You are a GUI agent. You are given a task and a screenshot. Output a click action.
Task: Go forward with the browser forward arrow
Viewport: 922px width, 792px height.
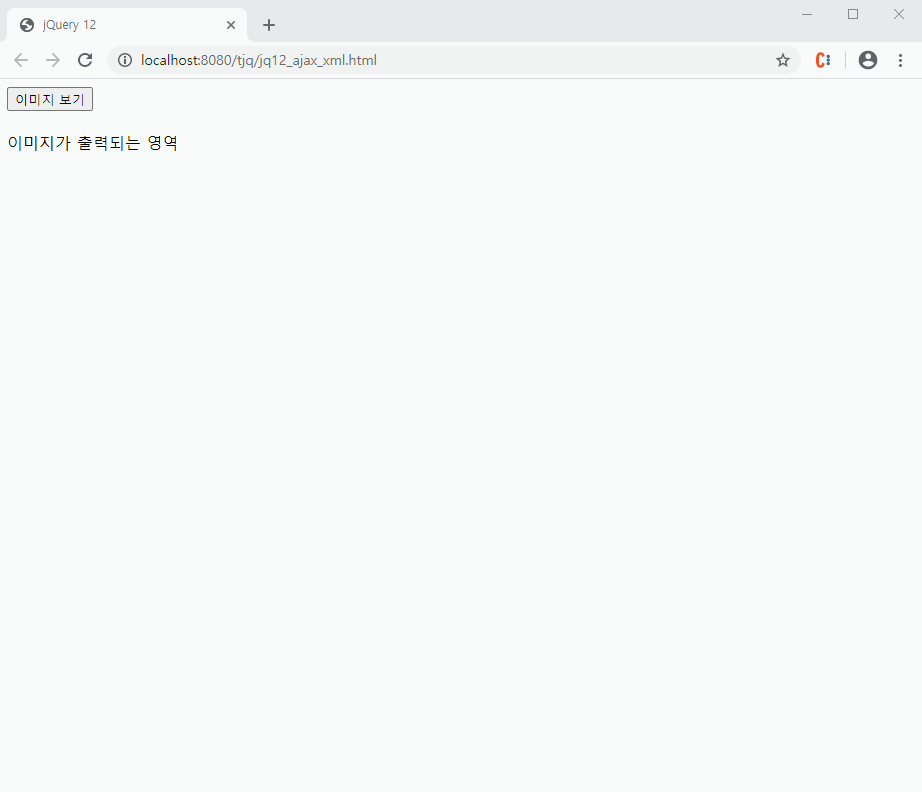click(53, 60)
